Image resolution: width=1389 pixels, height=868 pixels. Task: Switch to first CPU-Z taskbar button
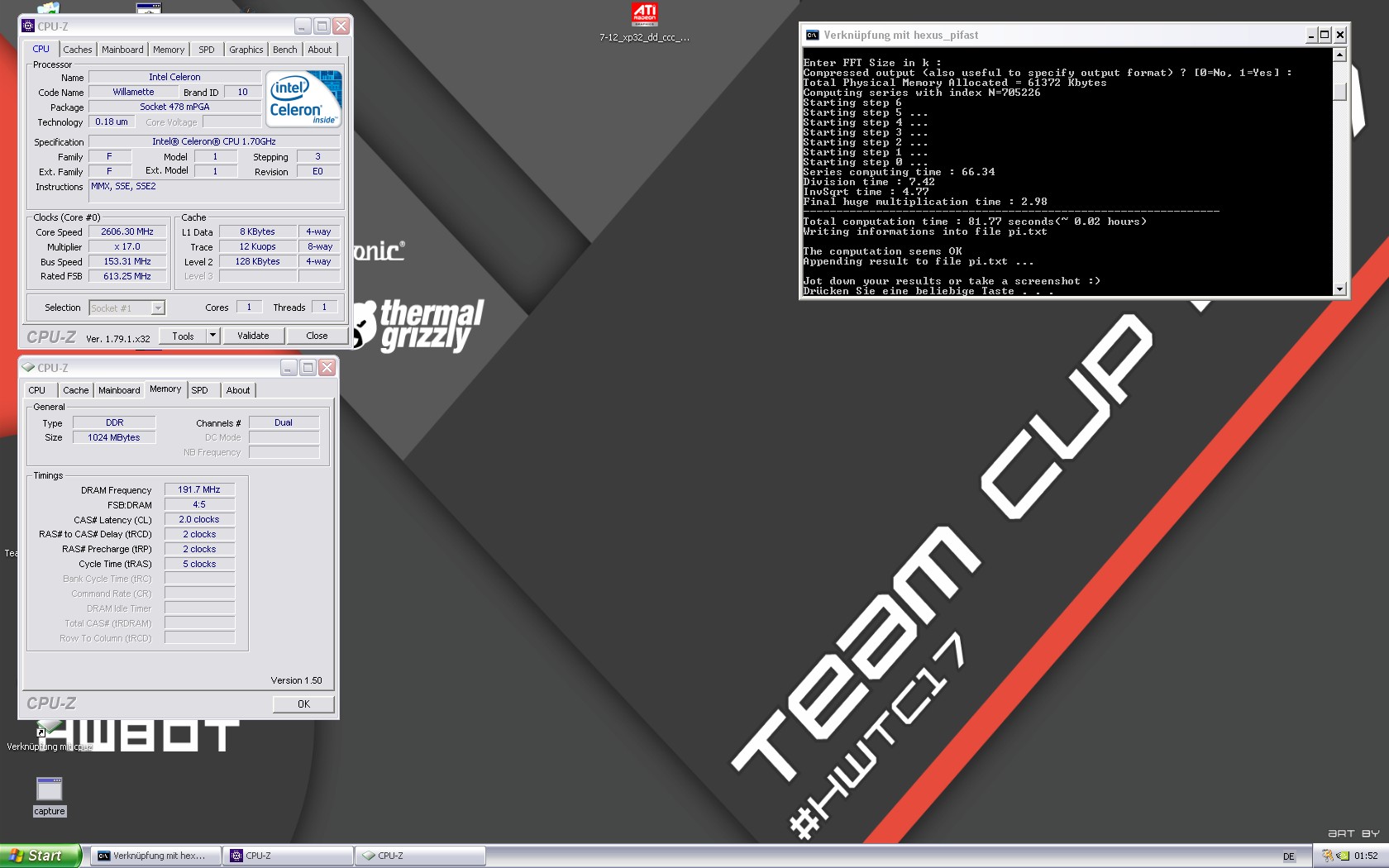[289, 856]
